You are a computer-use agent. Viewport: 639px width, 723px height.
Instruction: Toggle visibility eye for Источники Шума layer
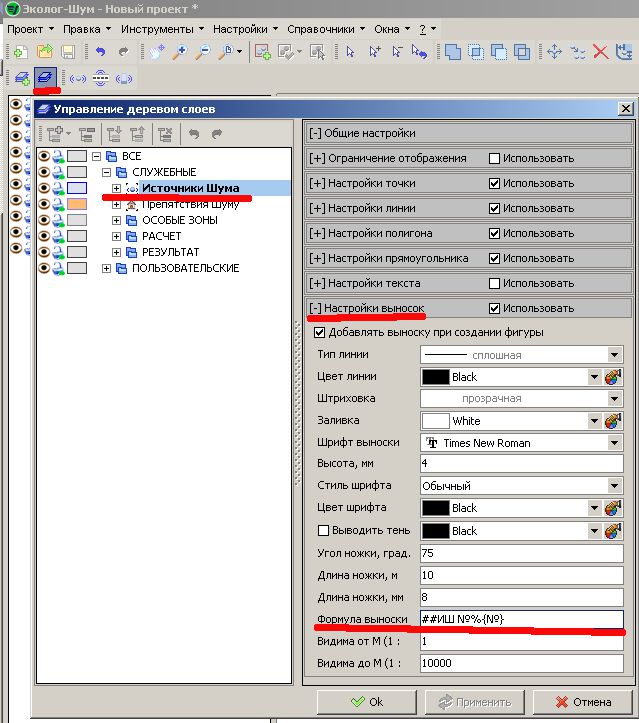tap(44, 187)
